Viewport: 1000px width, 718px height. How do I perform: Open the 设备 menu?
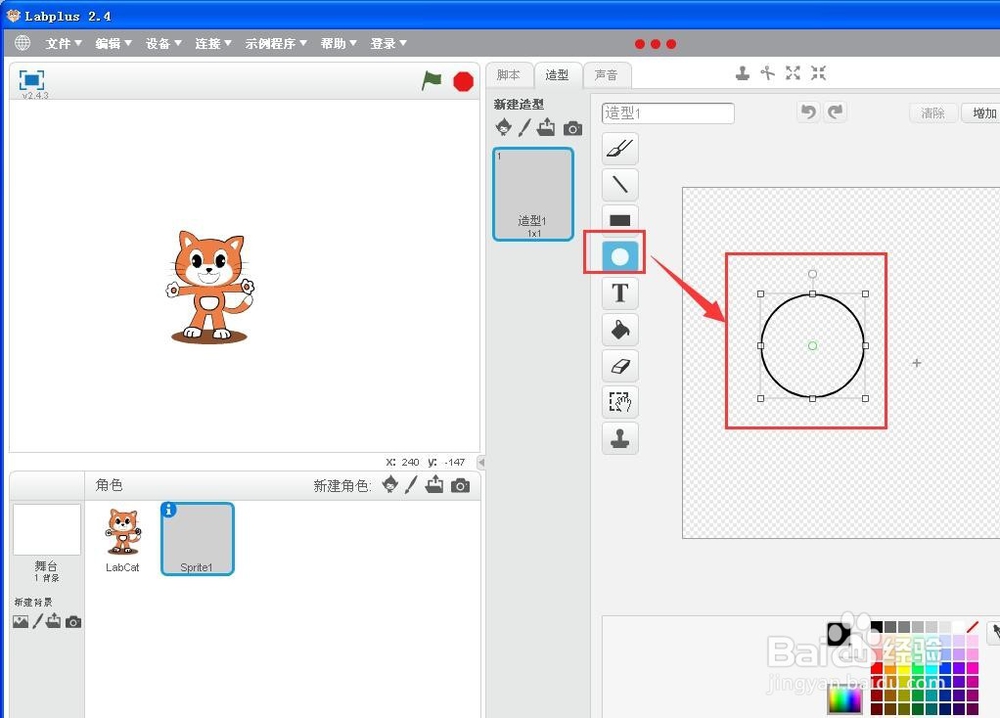pyautogui.click(x=163, y=43)
